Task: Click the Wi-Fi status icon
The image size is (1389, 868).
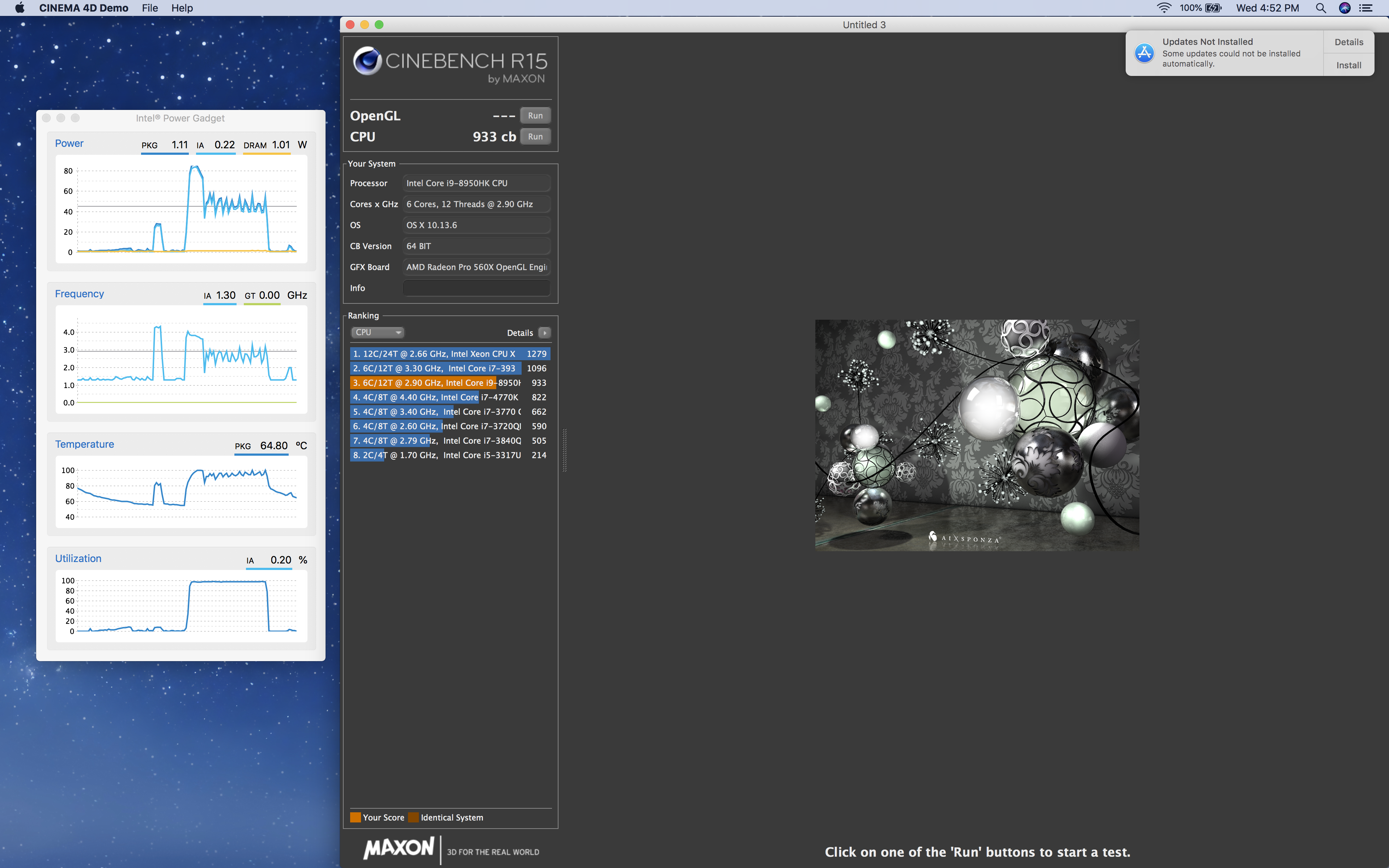Action: click(x=1163, y=8)
